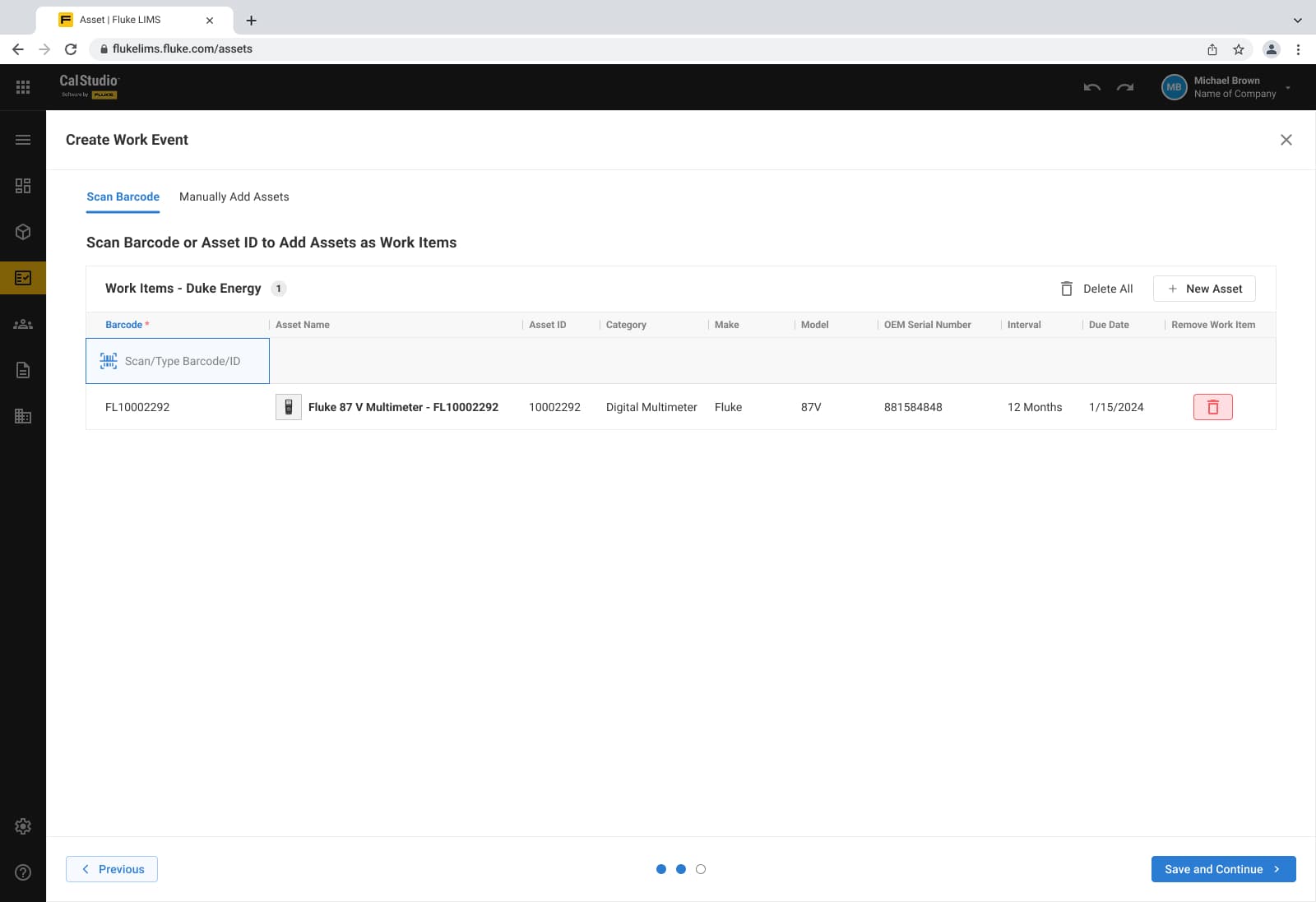Click the Undo arrow in header
1316x902 pixels.
click(x=1092, y=87)
